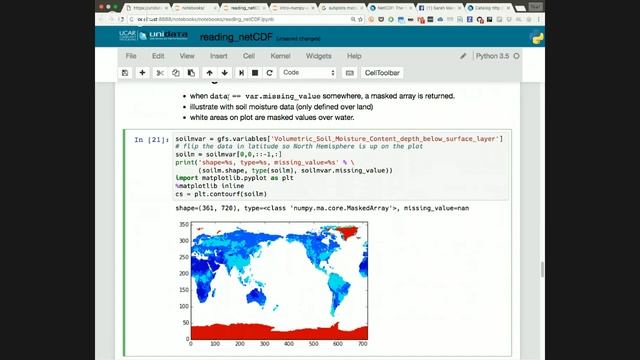Click the CellToolbar button
This screenshot has width=640, height=360.
click(x=382, y=73)
